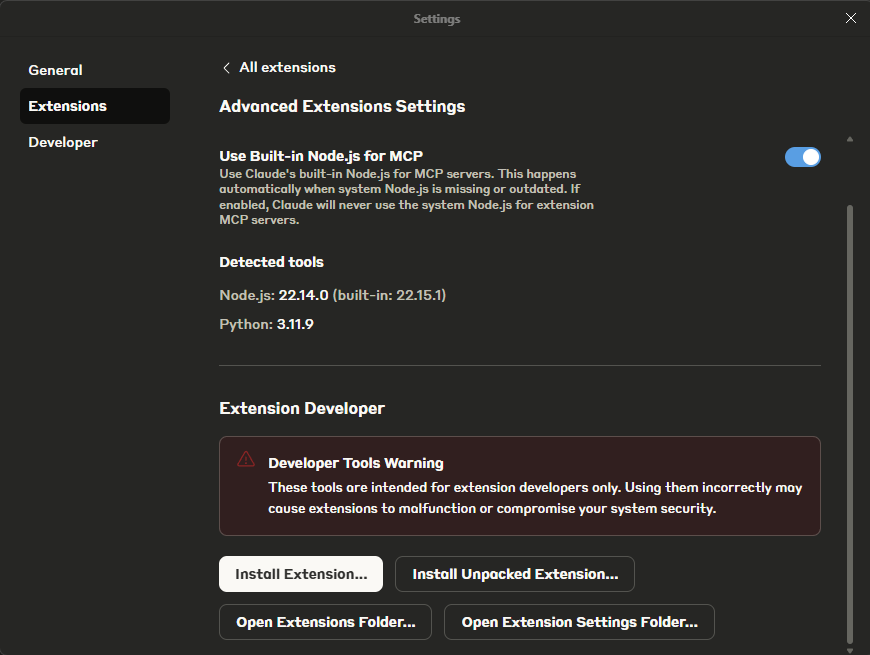Click the red warning triangle icon

tap(246, 460)
